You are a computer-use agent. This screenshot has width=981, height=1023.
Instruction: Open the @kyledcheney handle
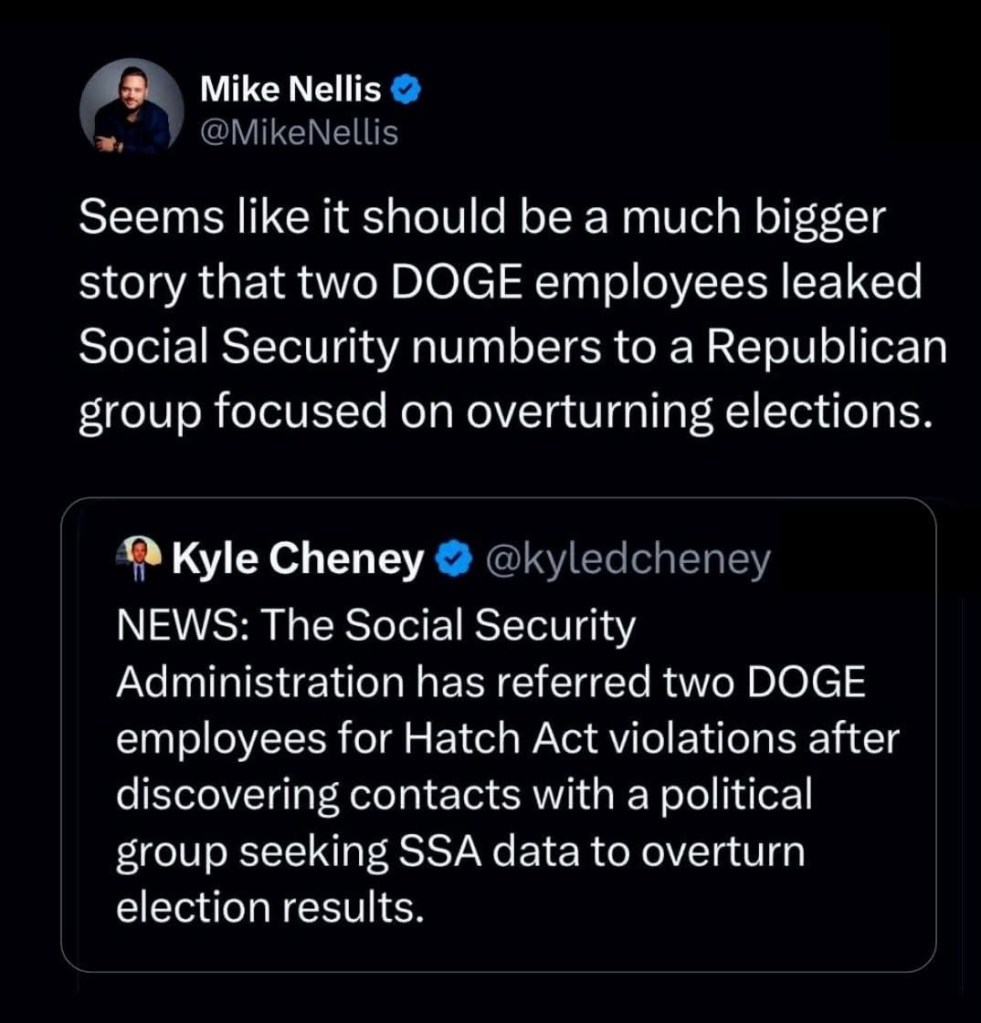(627, 561)
